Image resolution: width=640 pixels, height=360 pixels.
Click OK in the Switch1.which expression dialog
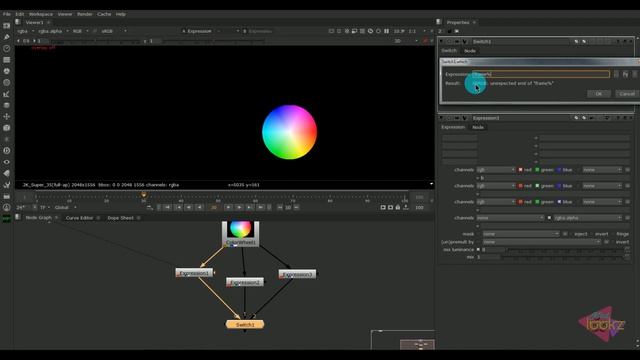pyautogui.click(x=599, y=94)
